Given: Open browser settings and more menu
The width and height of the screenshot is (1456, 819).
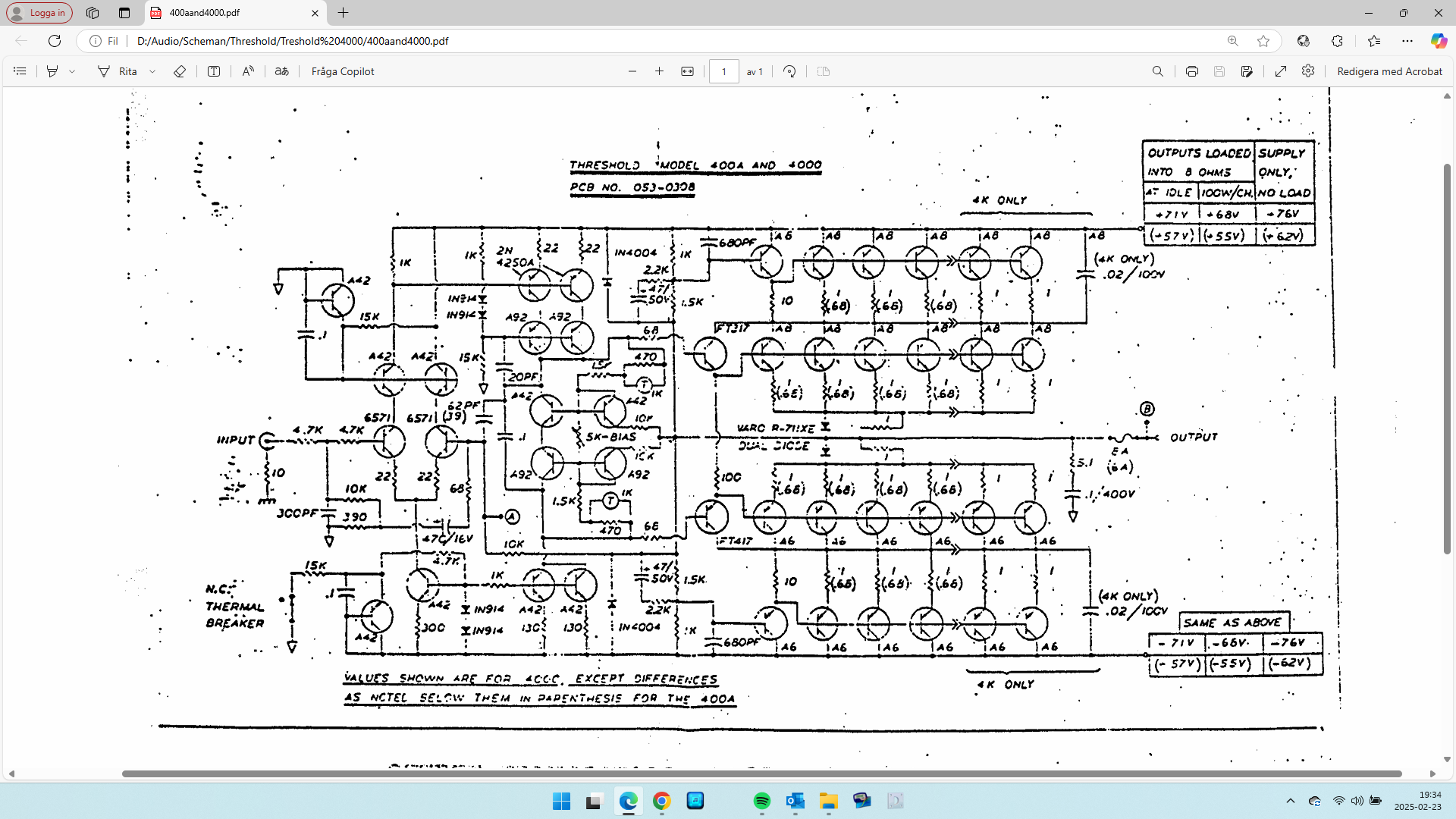Looking at the screenshot, I should (1407, 41).
